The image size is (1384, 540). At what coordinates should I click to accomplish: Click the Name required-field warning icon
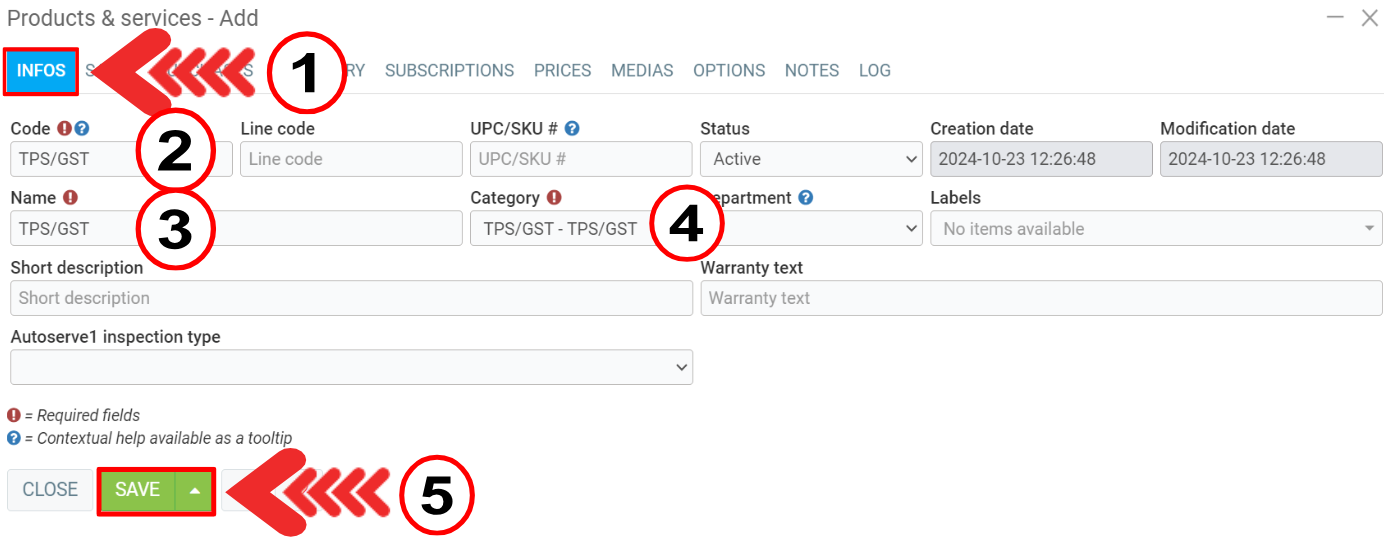point(71,198)
